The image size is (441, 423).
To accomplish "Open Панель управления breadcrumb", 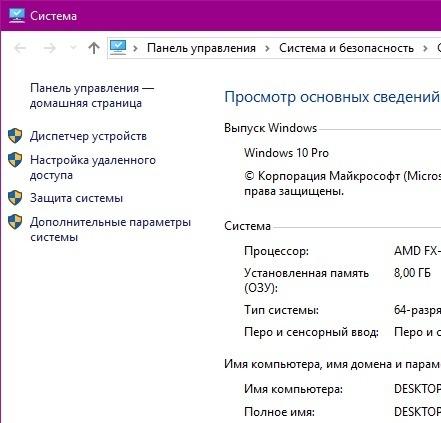I will pyautogui.click(x=201, y=48).
